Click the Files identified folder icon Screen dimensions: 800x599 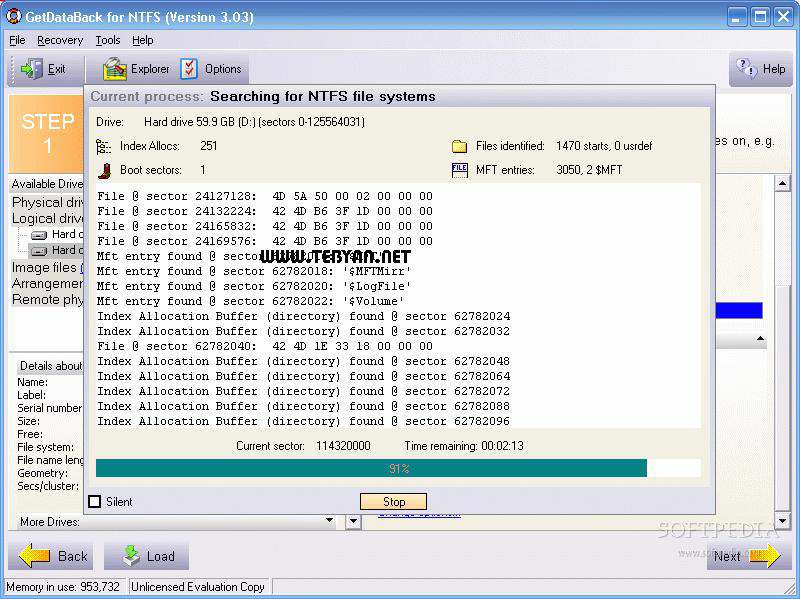click(459, 146)
